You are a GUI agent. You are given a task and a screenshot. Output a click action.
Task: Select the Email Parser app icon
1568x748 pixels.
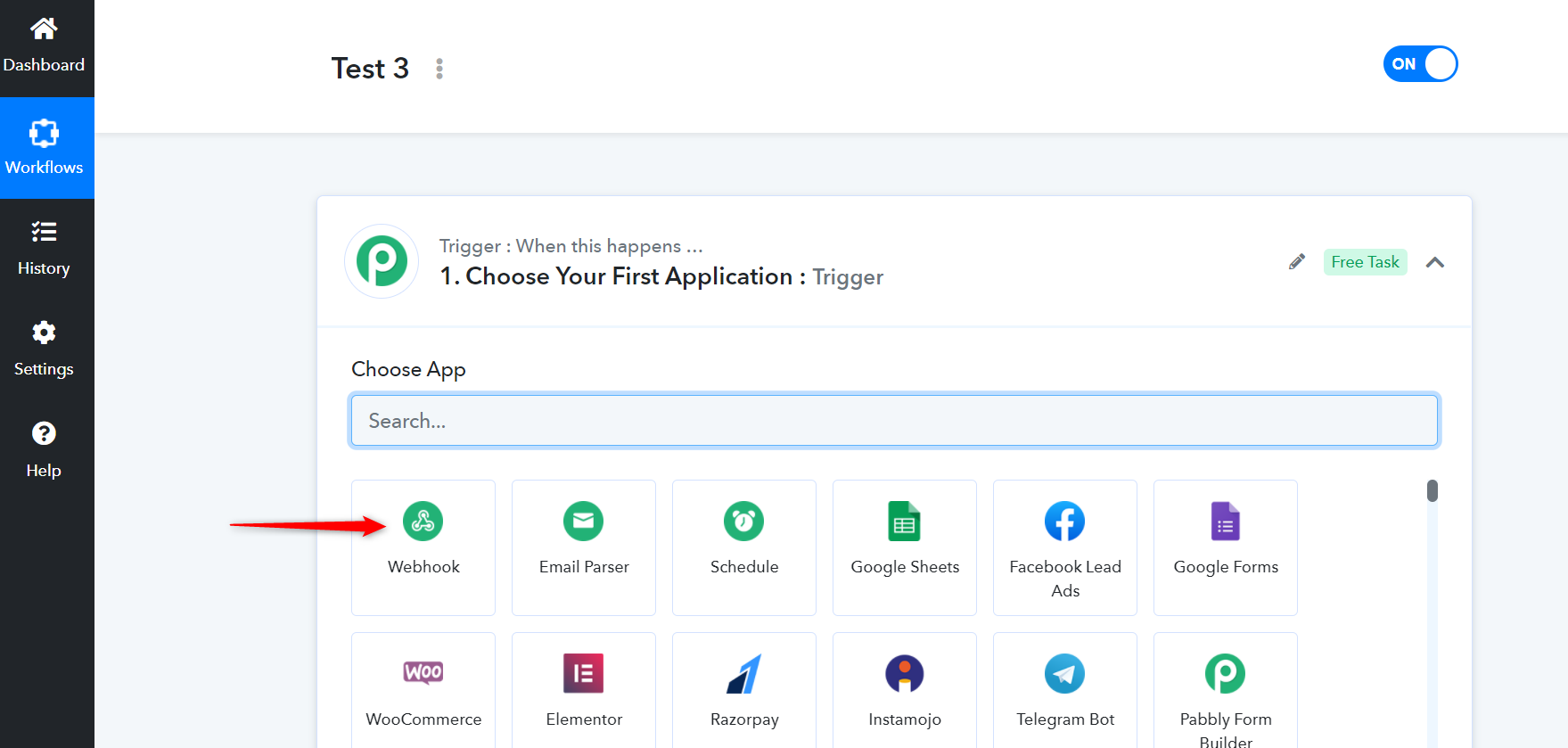pos(584,522)
